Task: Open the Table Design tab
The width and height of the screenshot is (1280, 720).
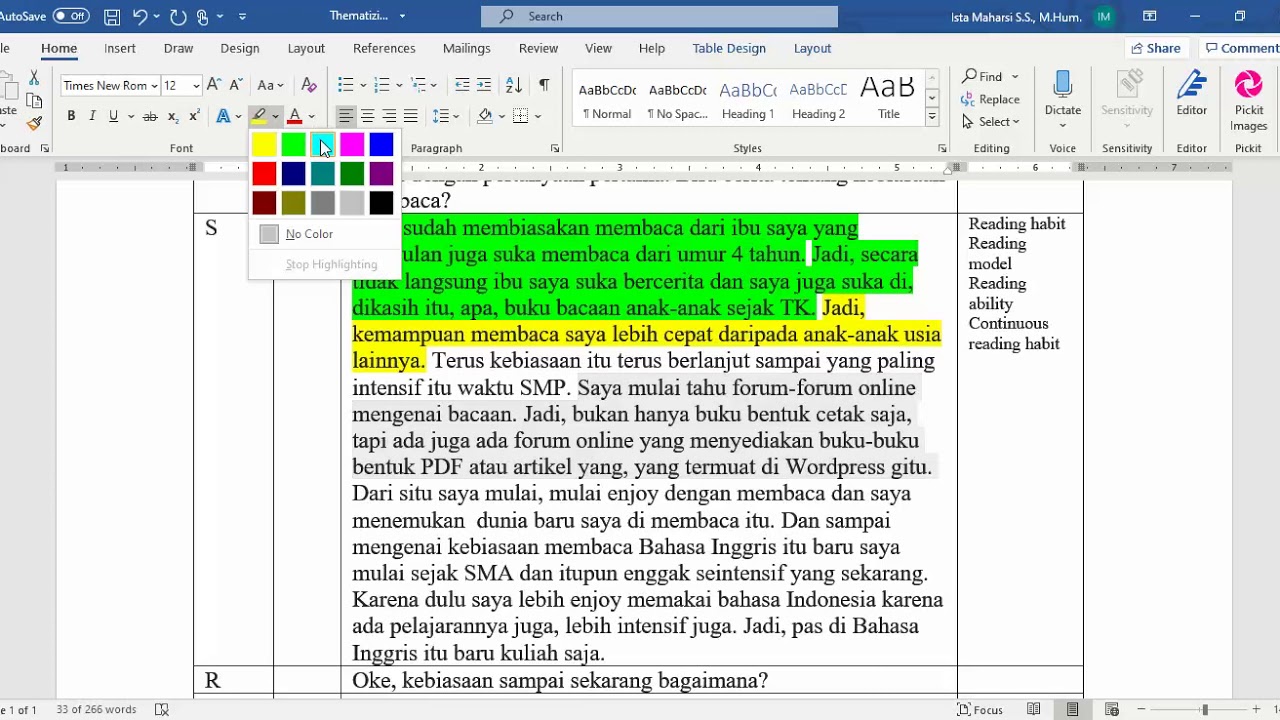Action: coord(729,48)
